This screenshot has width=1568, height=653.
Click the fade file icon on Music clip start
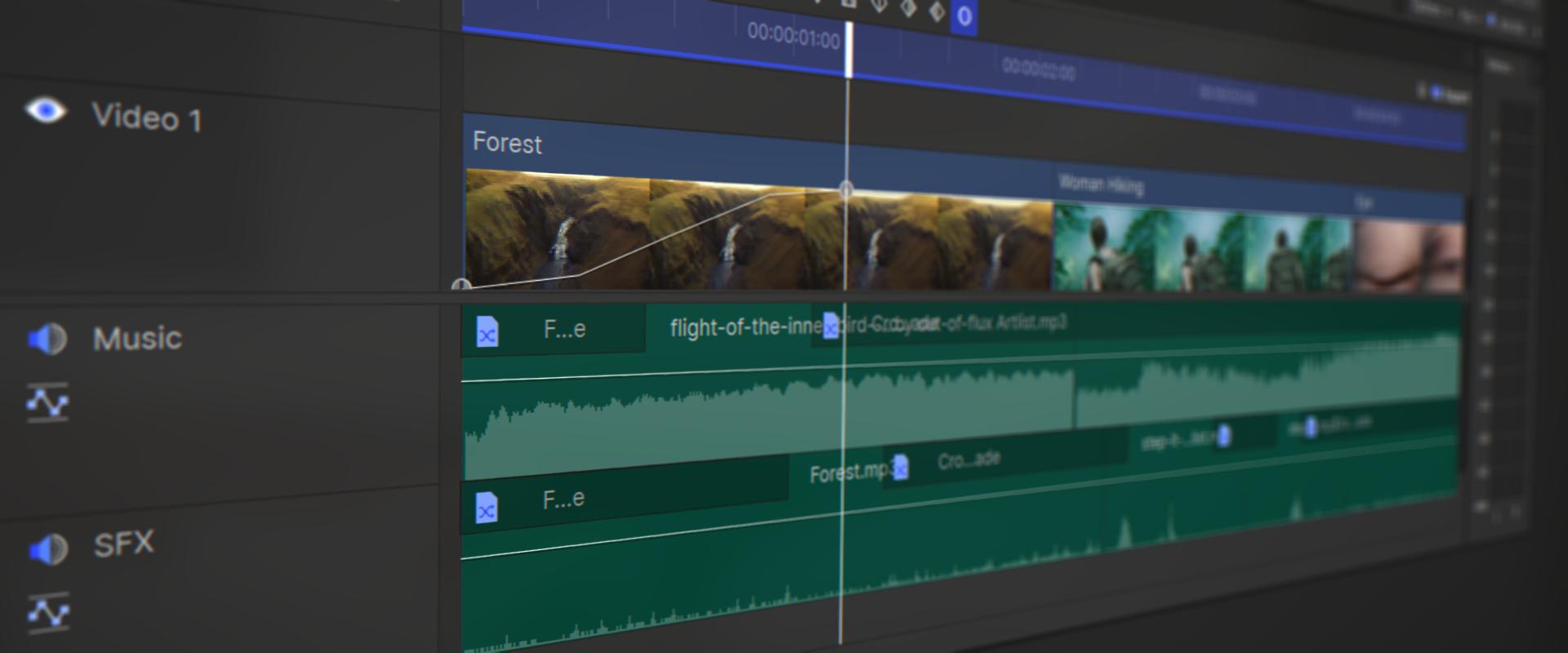[488, 331]
